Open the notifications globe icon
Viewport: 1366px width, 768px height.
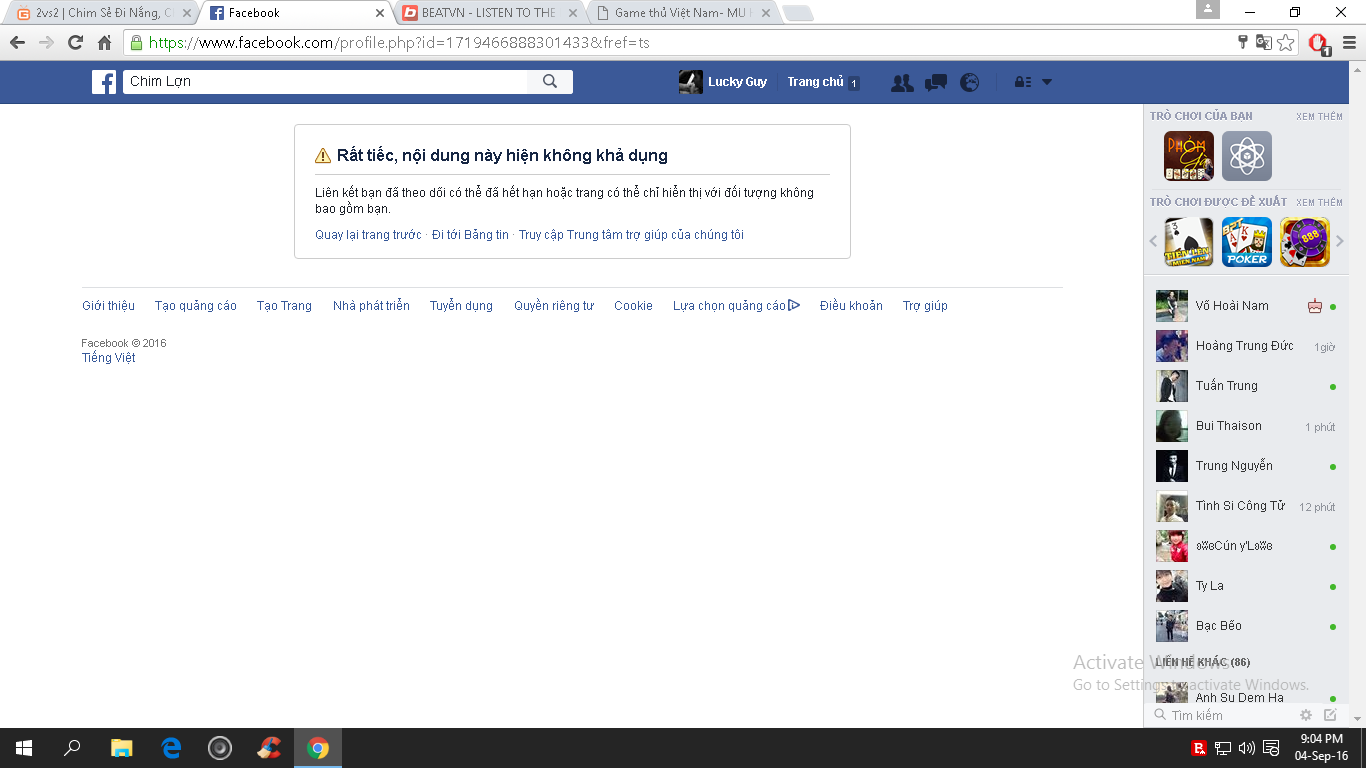pos(969,83)
